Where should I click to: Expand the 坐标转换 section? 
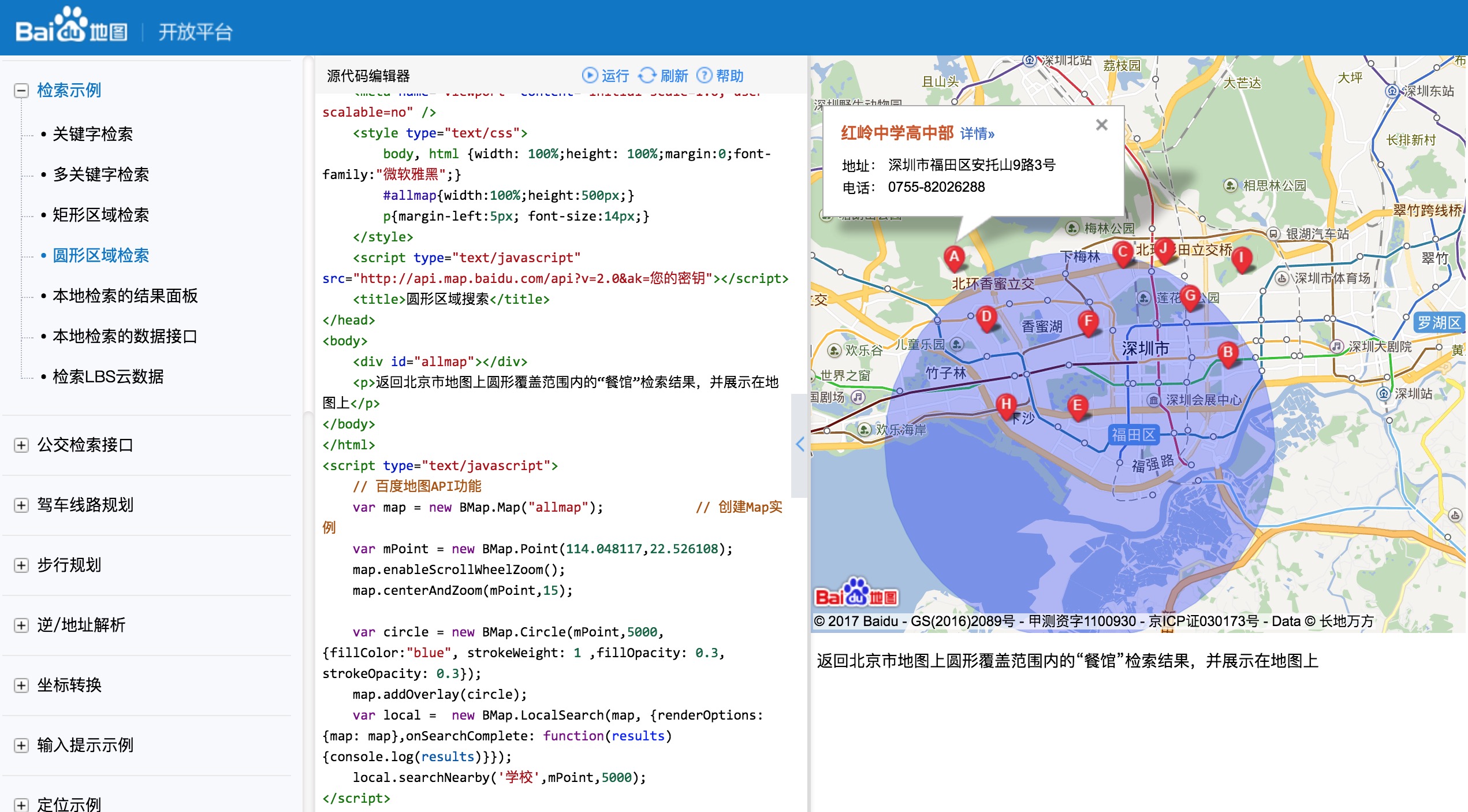click(x=21, y=686)
